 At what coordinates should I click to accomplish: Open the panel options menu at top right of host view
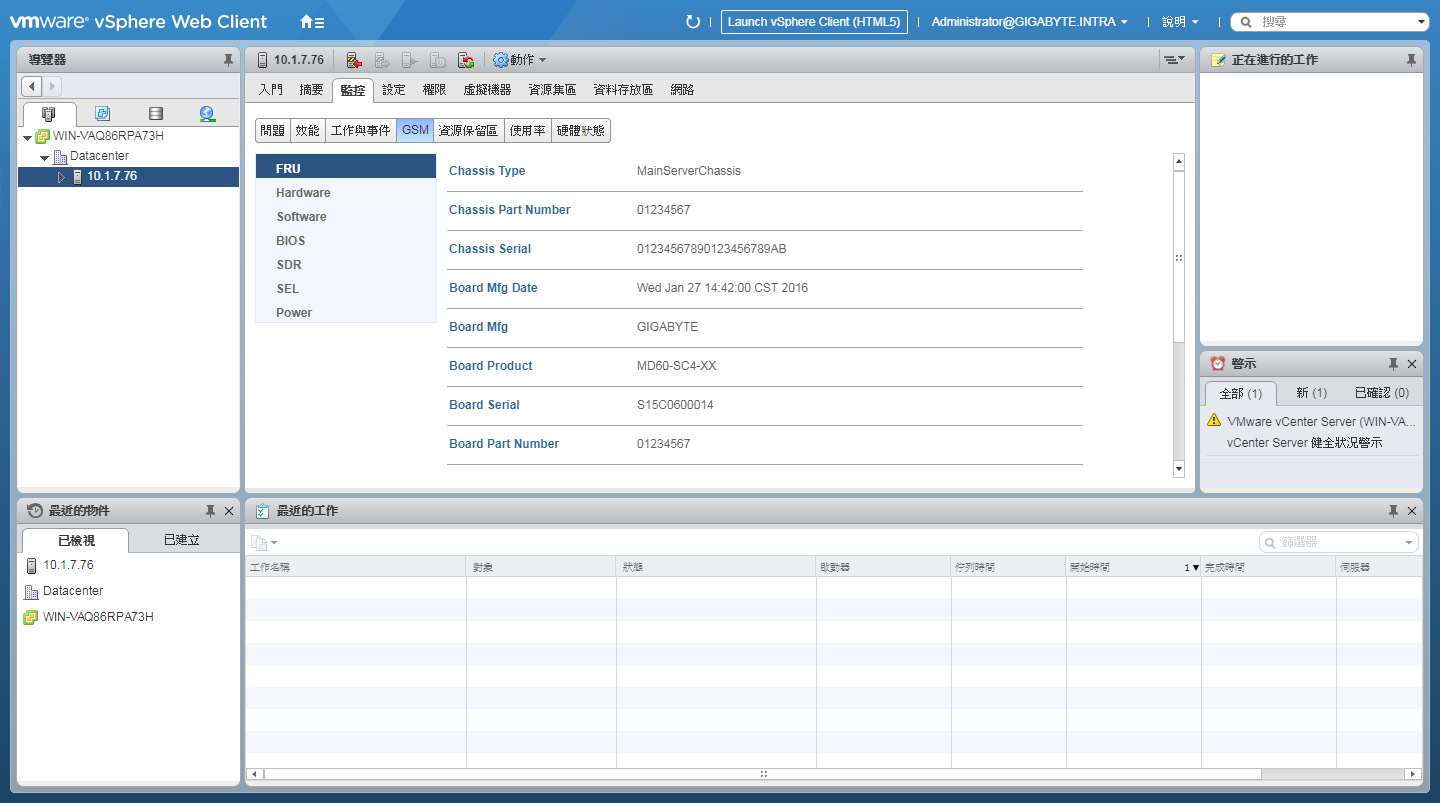(x=1173, y=60)
